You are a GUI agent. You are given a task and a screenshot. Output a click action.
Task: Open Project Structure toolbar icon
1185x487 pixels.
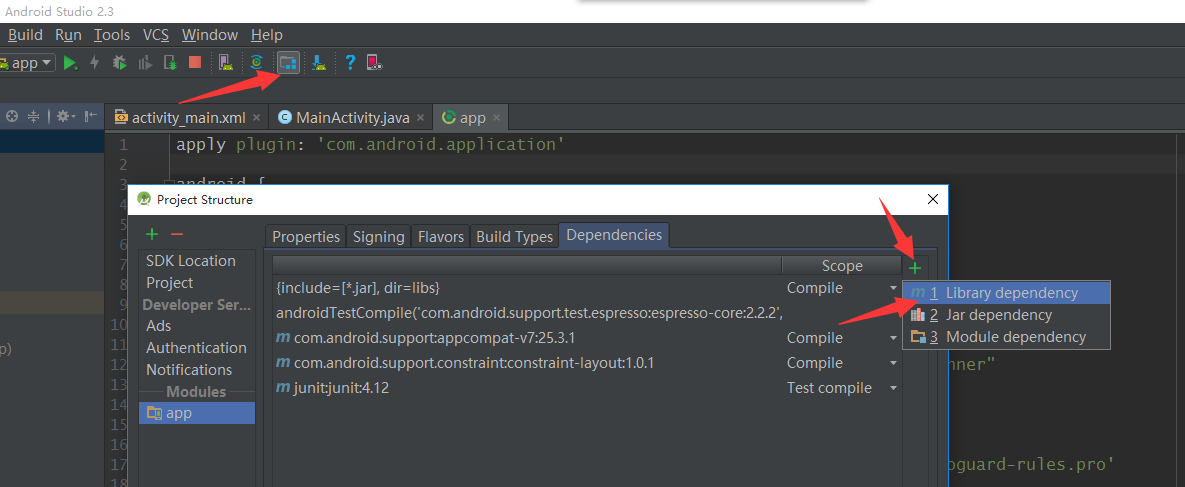coord(288,63)
